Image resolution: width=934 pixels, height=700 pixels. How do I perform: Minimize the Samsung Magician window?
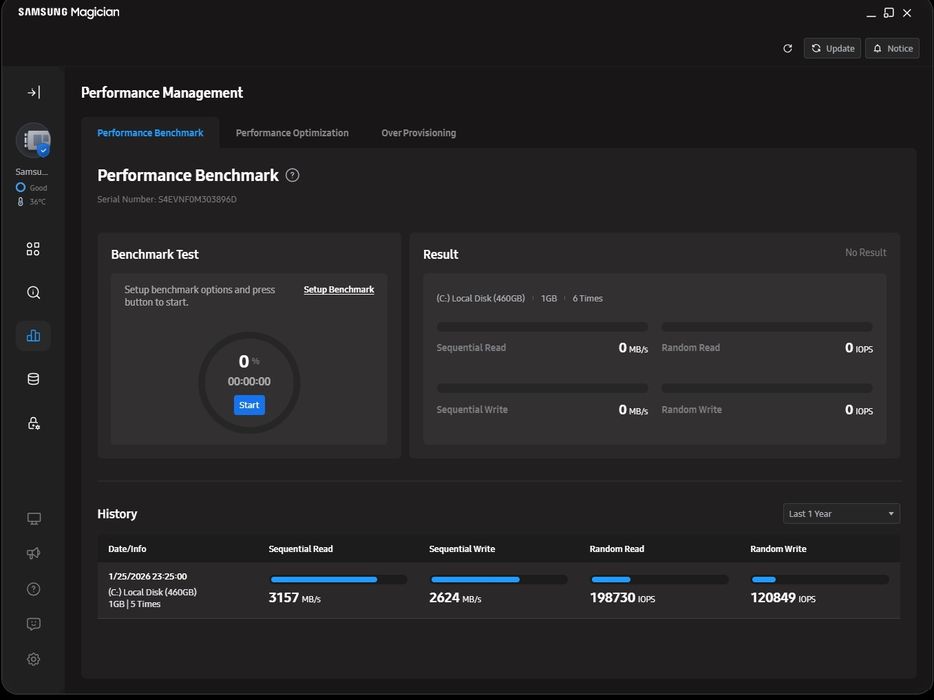point(871,13)
